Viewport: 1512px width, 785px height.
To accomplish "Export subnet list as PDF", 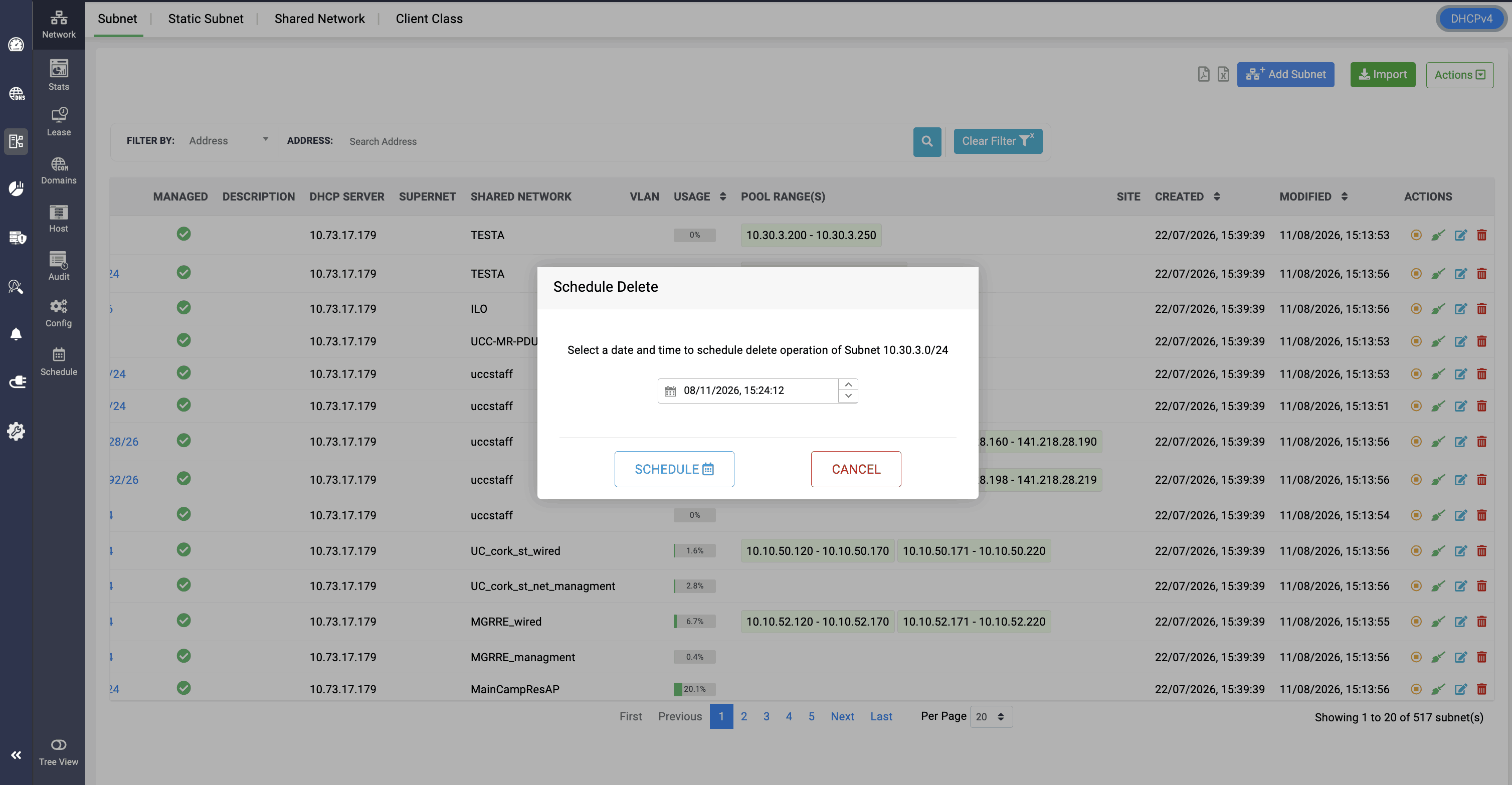I will [x=1204, y=75].
